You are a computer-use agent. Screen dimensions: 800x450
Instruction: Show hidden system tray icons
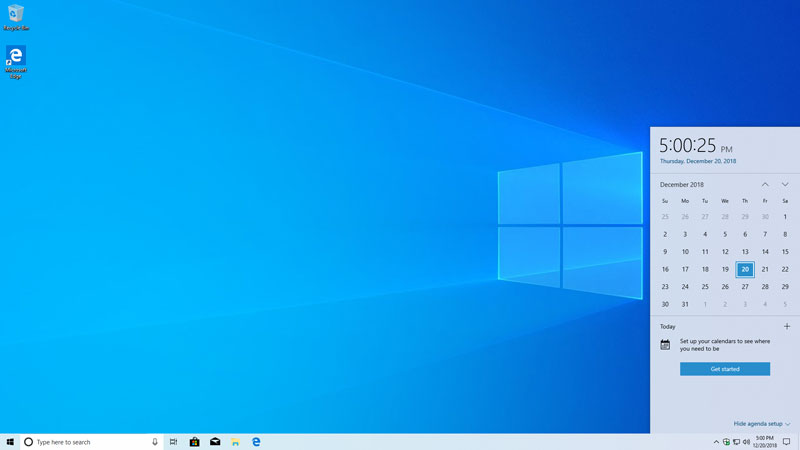(x=716, y=441)
